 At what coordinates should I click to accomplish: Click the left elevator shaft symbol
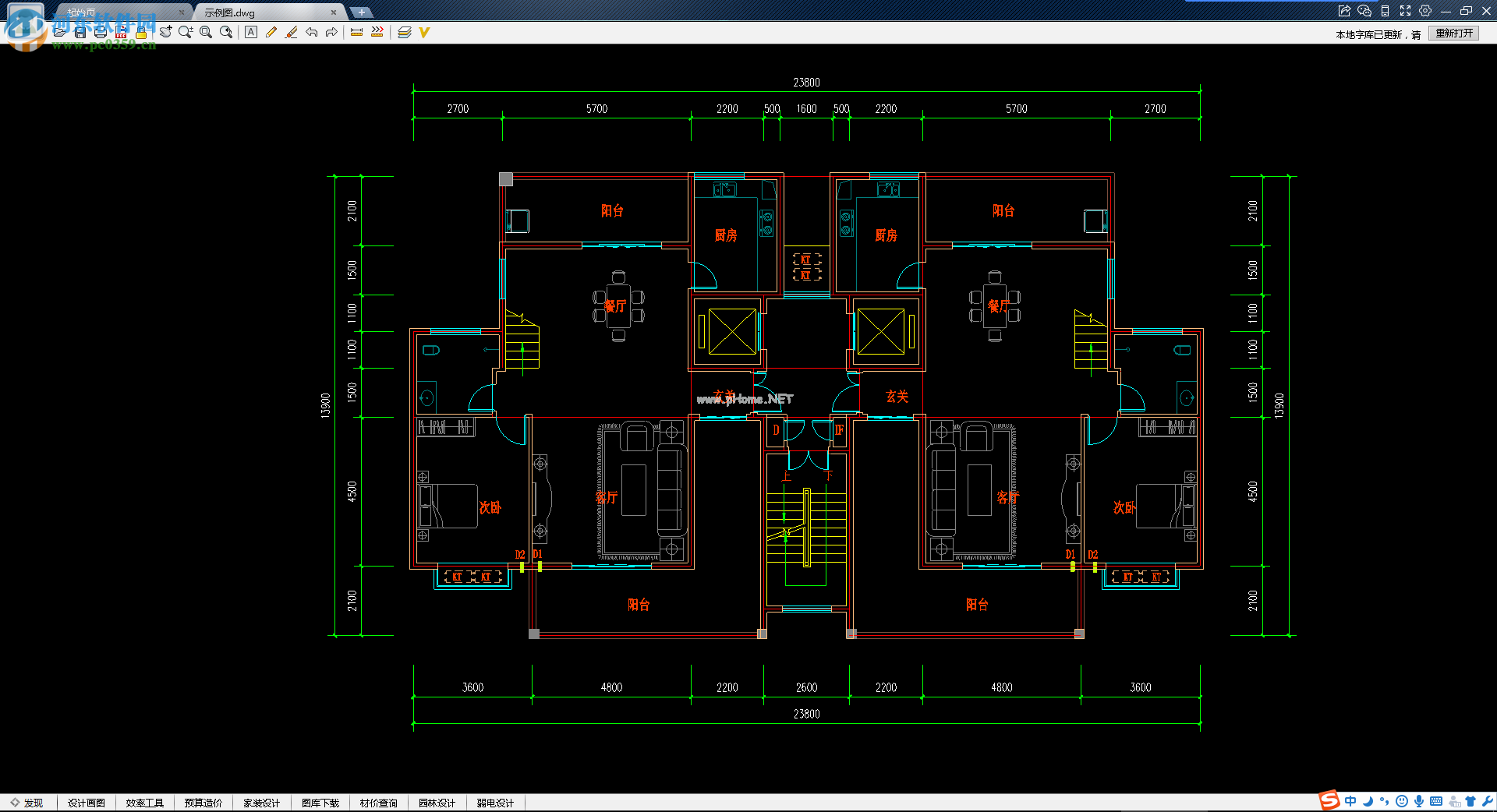tap(732, 332)
